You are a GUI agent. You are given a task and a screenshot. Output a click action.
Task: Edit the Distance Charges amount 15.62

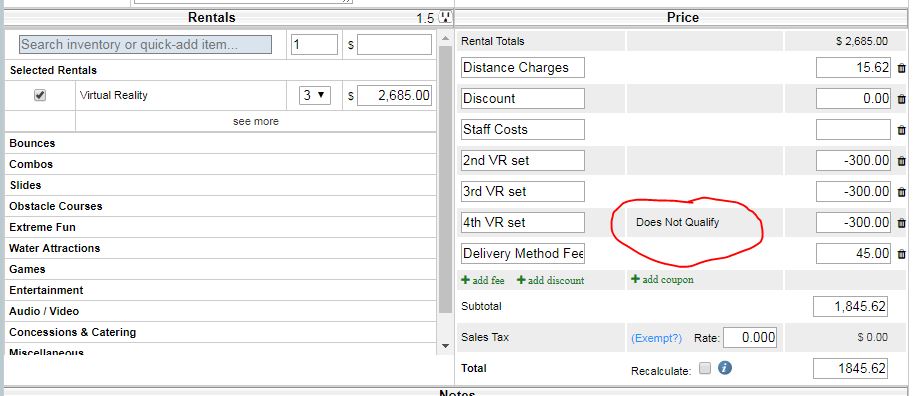pyautogui.click(x=853, y=68)
